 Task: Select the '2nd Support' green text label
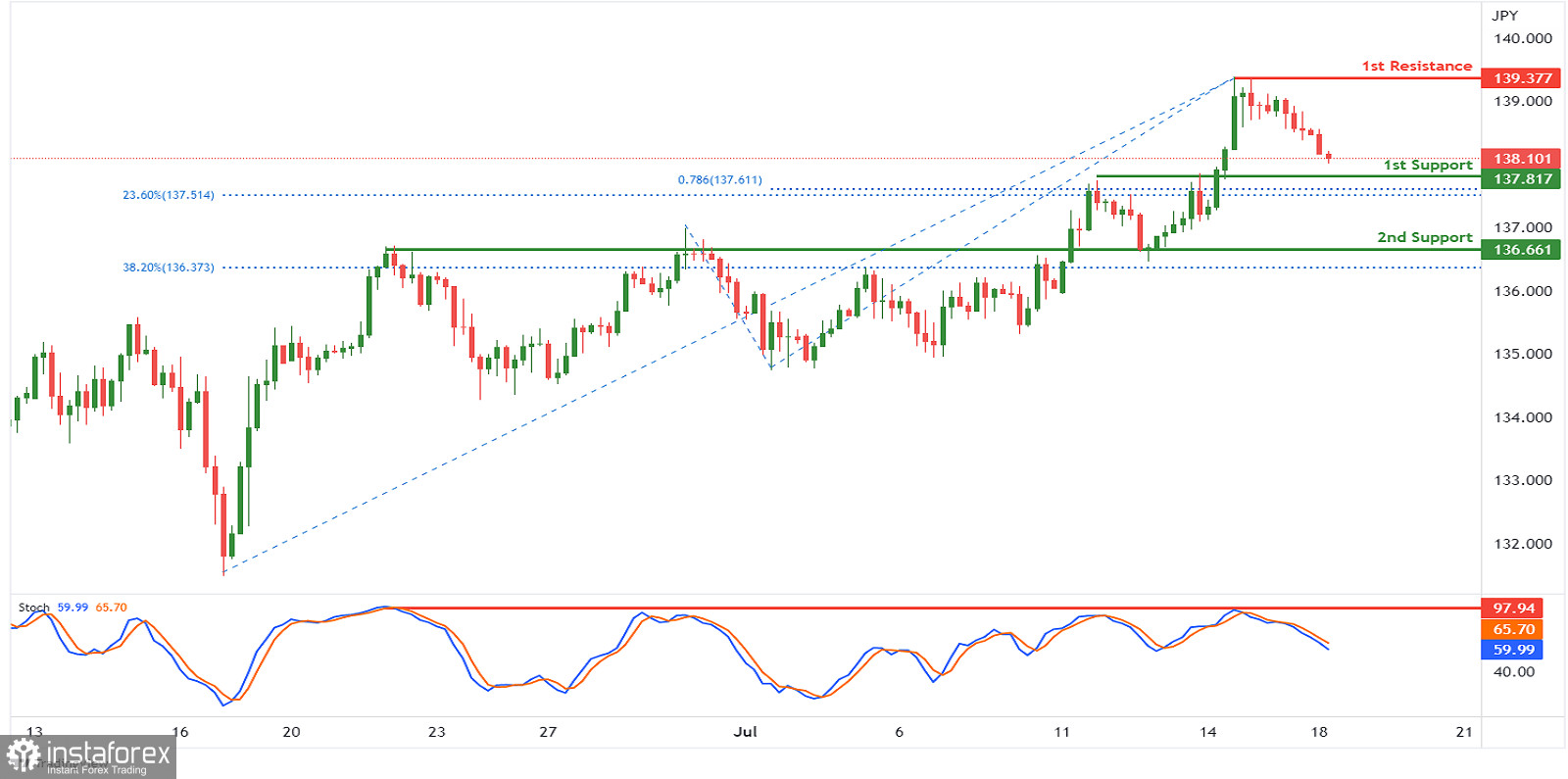tap(1425, 237)
